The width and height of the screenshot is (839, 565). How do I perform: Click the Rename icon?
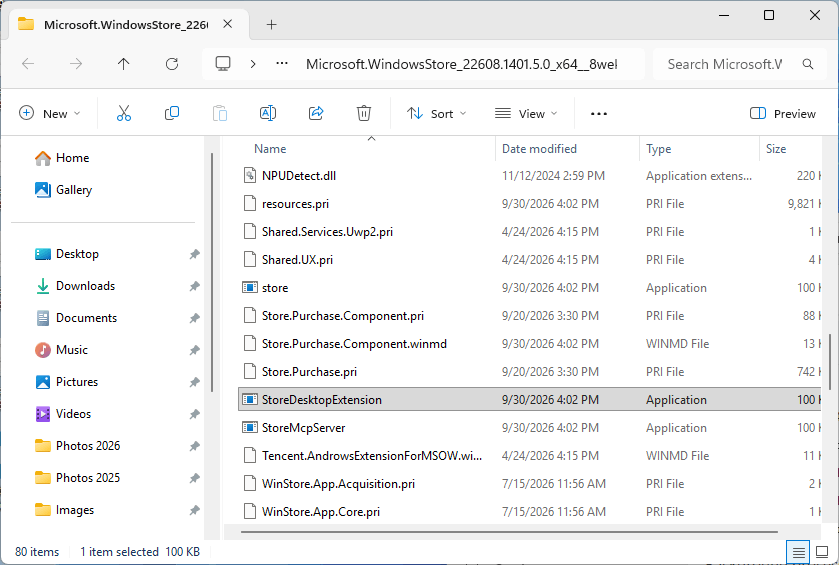pyautogui.click(x=268, y=113)
